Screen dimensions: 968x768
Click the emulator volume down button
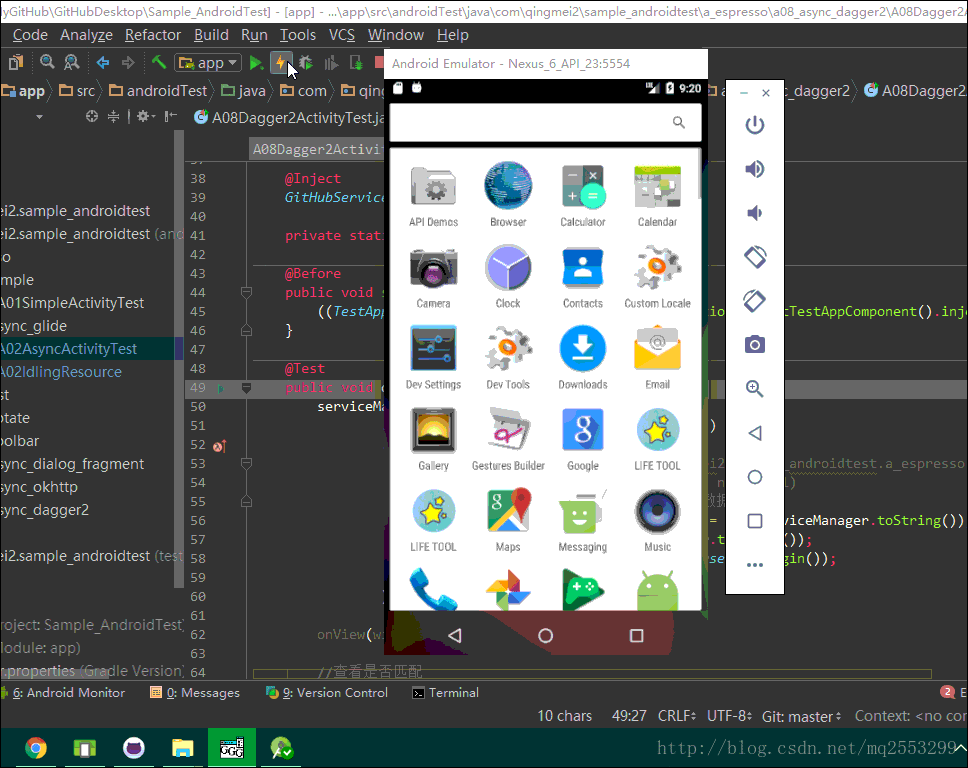[754, 213]
